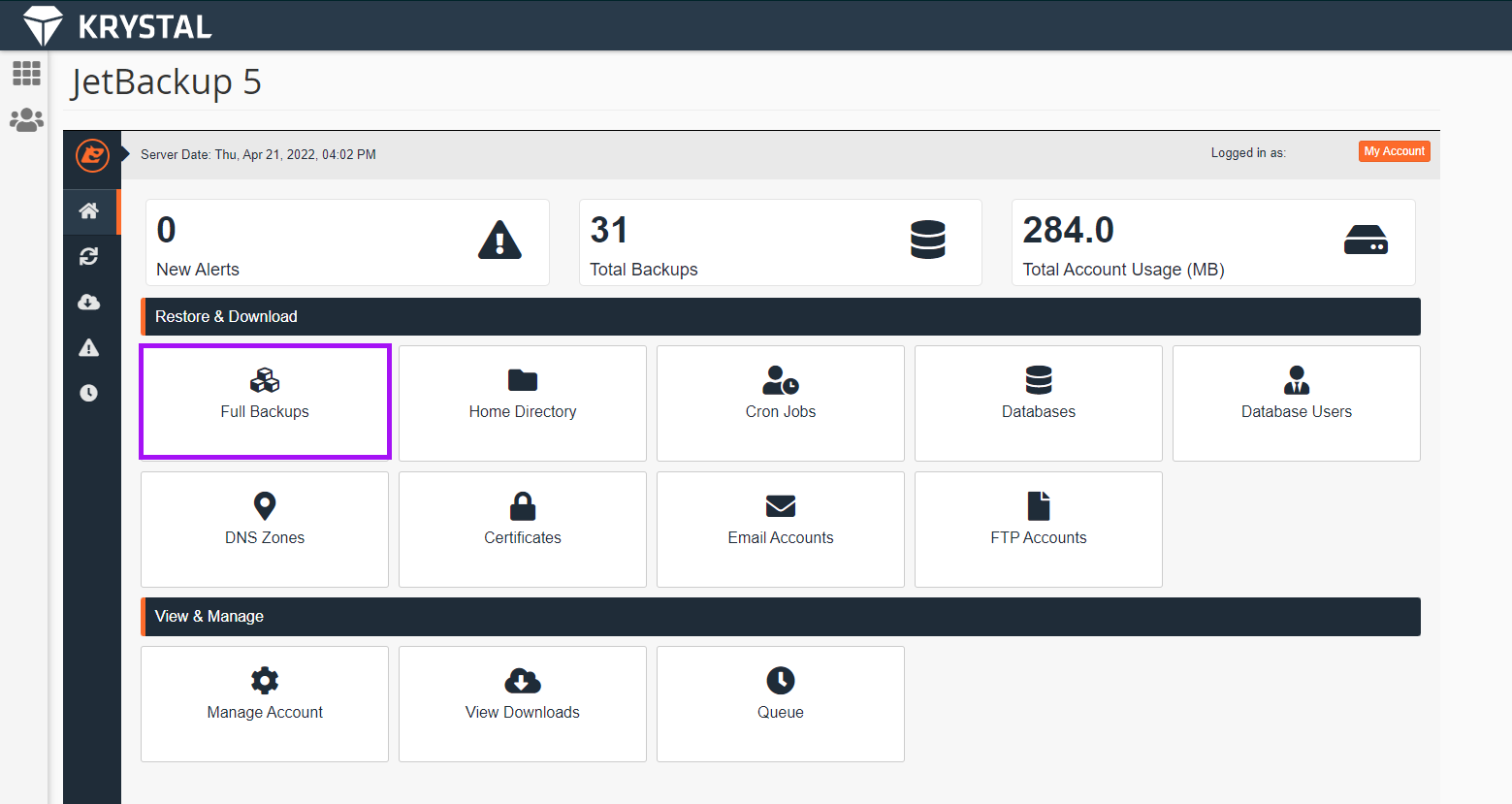Open the Certificates tile
This screenshot has width=1512, height=804.
pos(523,530)
